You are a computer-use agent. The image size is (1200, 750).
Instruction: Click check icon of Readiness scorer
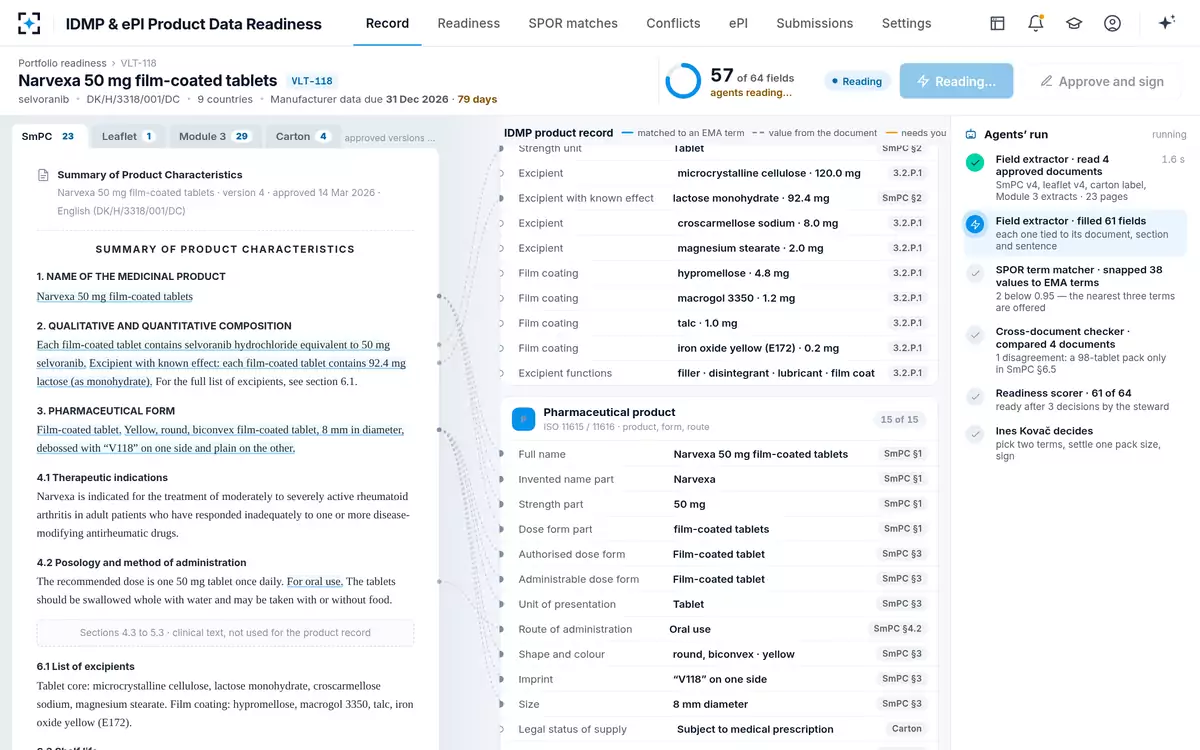975,397
